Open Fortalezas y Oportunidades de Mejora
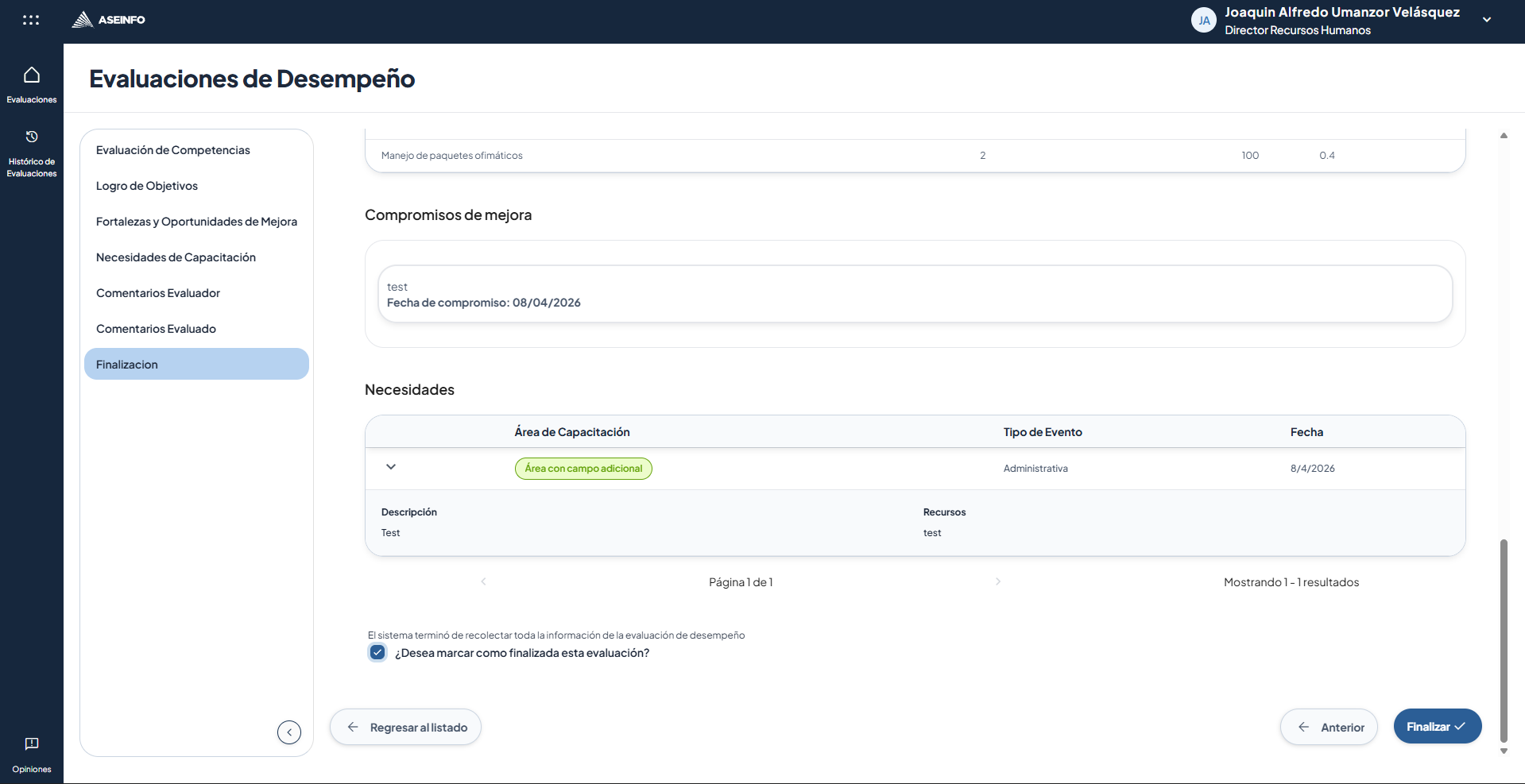The width and height of the screenshot is (1525, 784). click(x=196, y=222)
